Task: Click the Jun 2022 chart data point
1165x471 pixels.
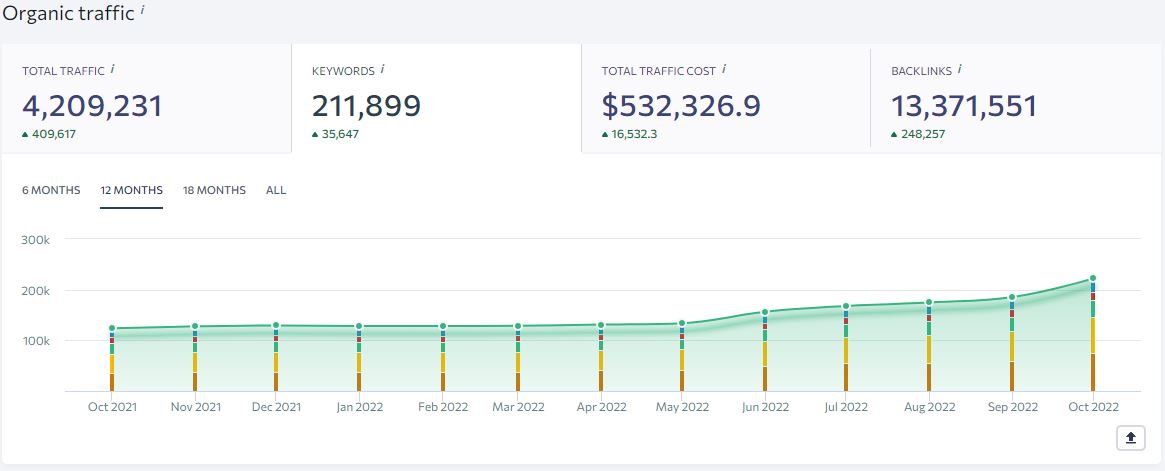Action: (765, 312)
